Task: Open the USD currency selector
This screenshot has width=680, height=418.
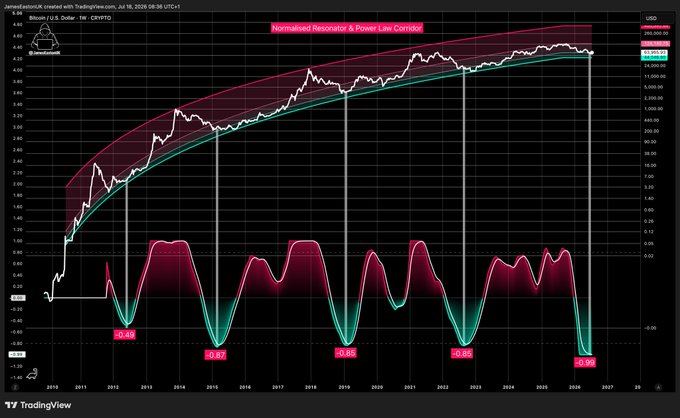Action: click(657, 18)
